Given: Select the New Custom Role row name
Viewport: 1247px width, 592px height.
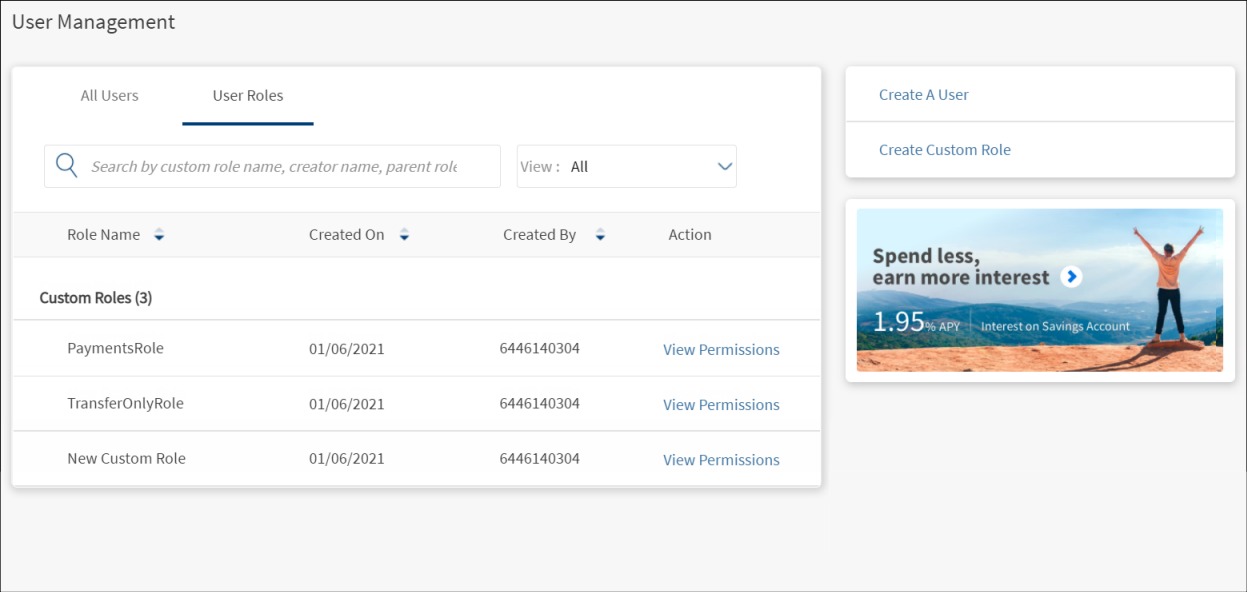Looking at the screenshot, I should tap(126, 459).
